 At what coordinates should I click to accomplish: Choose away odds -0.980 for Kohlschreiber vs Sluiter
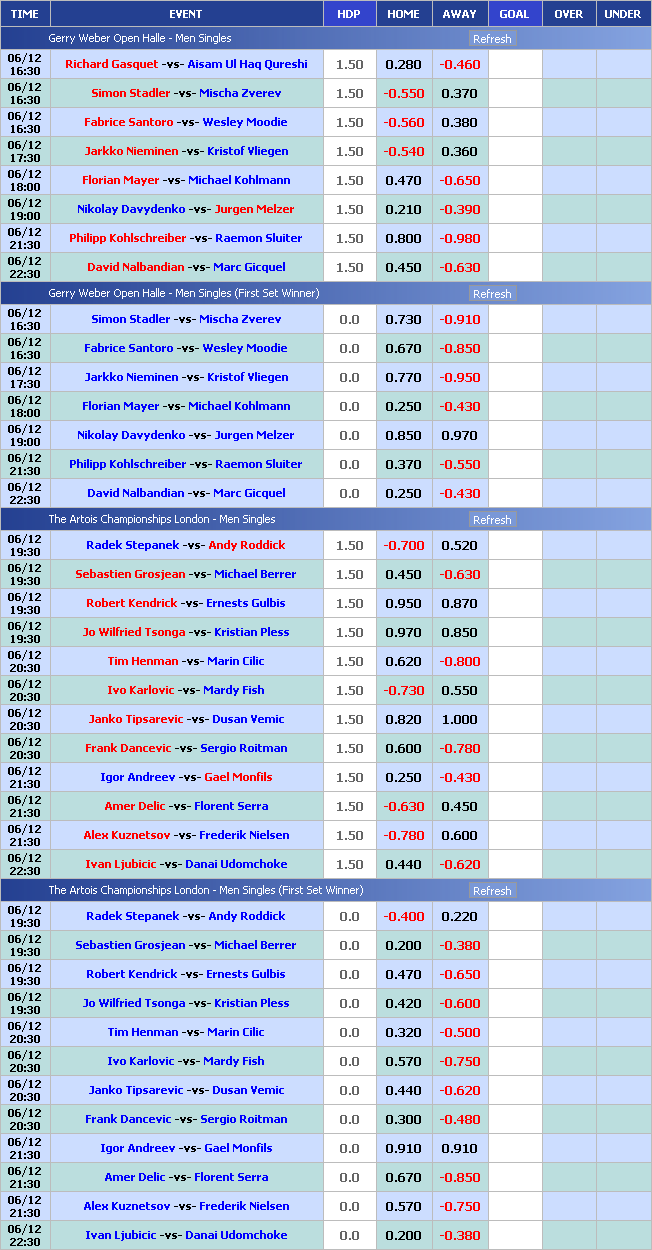click(x=459, y=239)
